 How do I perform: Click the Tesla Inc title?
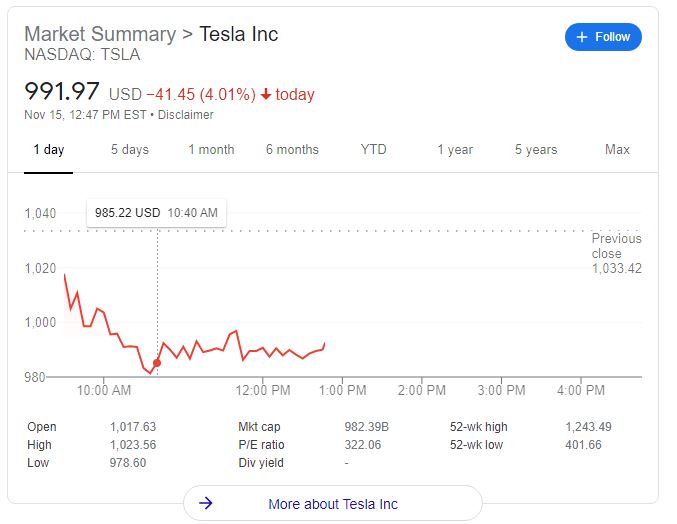pyautogui.click(x=239, y=34)
